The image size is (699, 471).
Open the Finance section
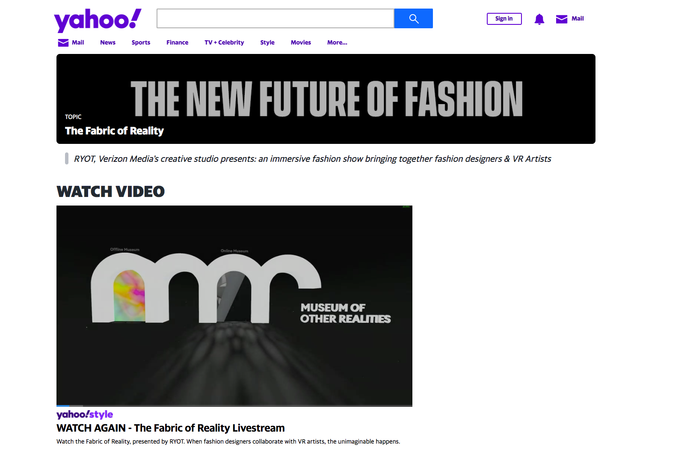coord(177,43)
